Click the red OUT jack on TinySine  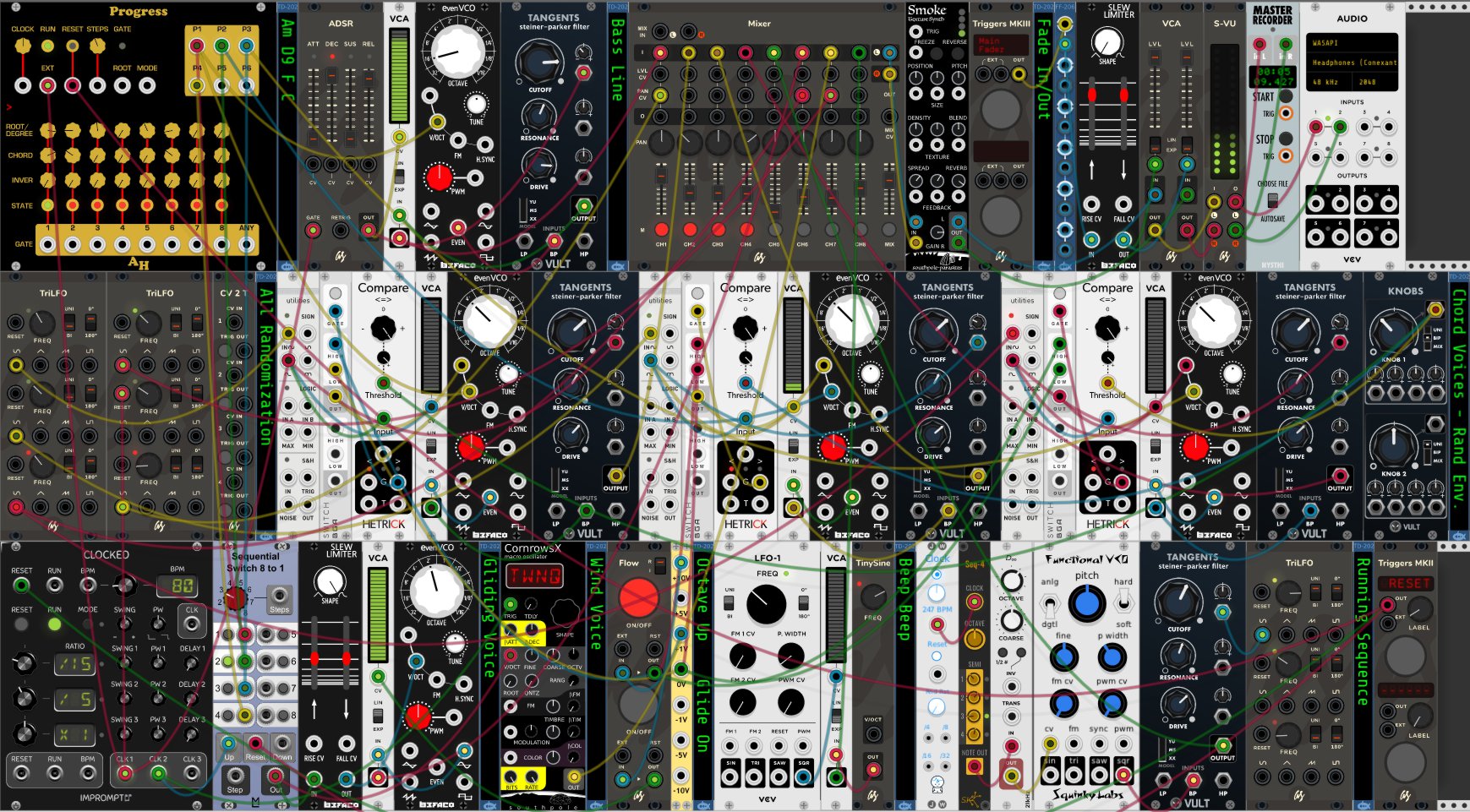pyautogui.click(x=873, y=770)
